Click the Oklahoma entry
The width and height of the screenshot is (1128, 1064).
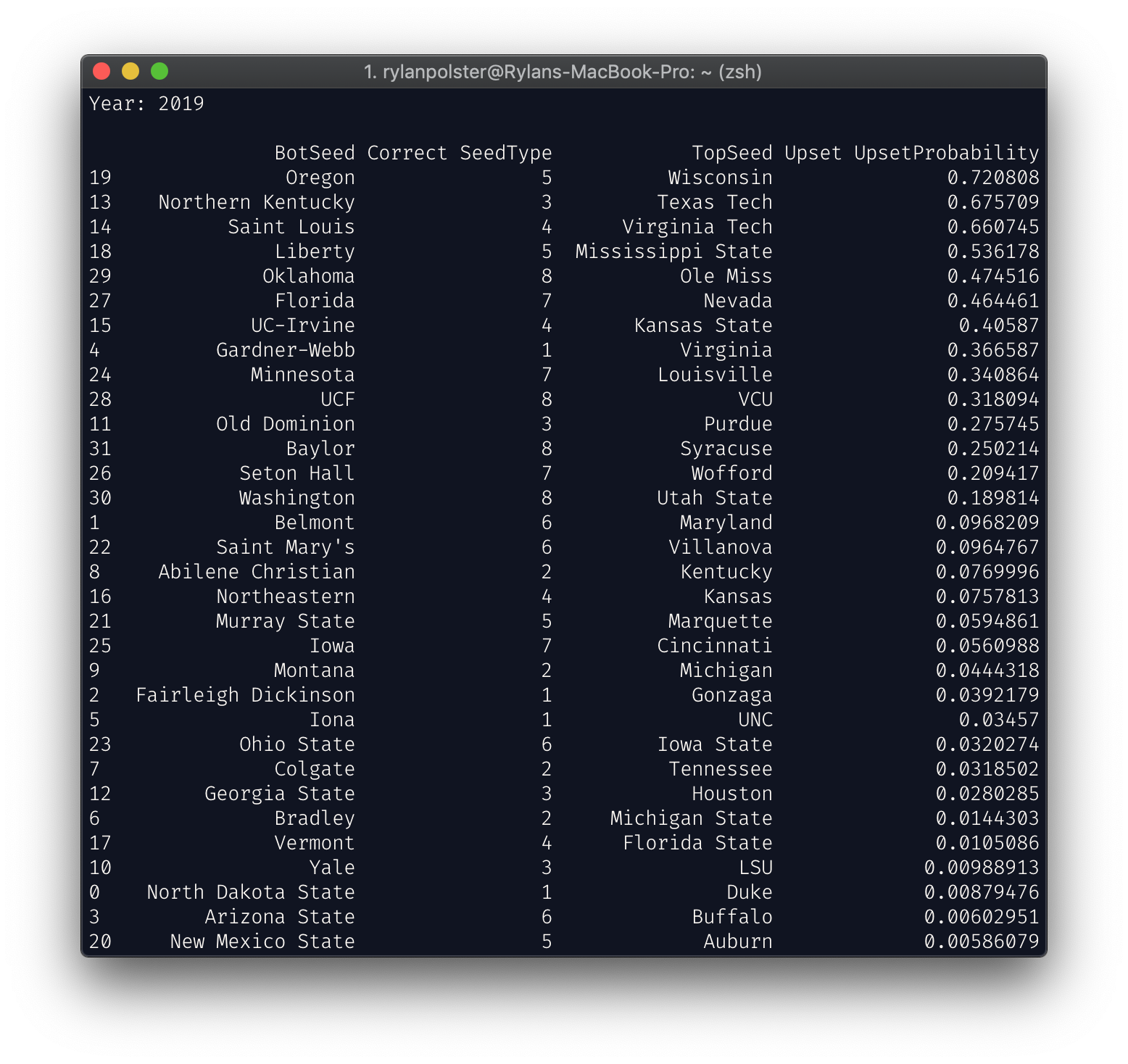(x=309, y=276)
